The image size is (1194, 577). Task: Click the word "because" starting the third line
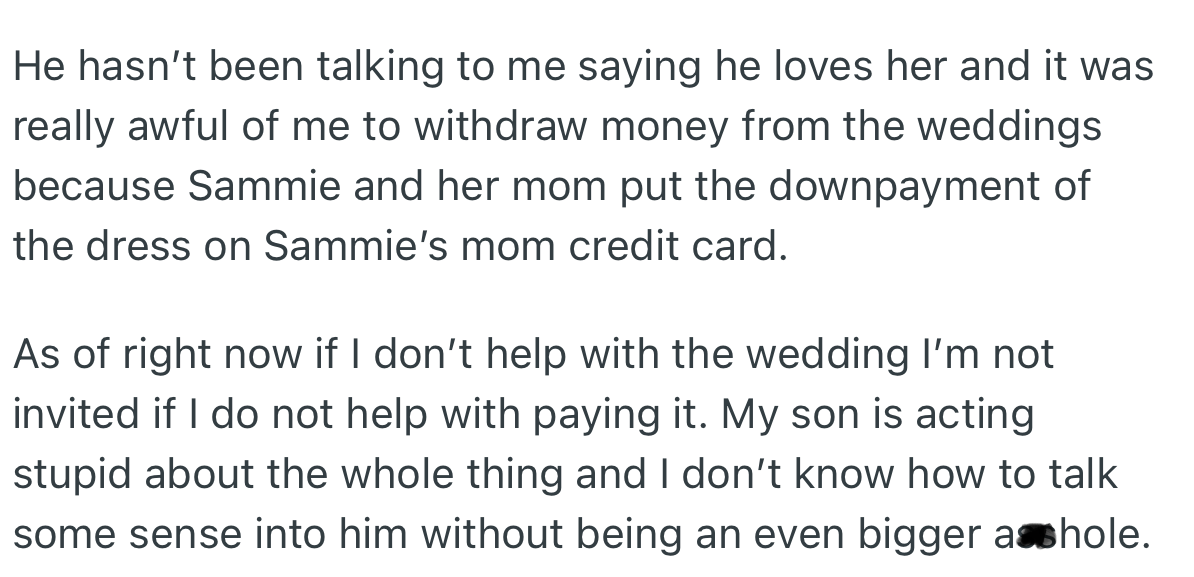click(x=94, y=186)
